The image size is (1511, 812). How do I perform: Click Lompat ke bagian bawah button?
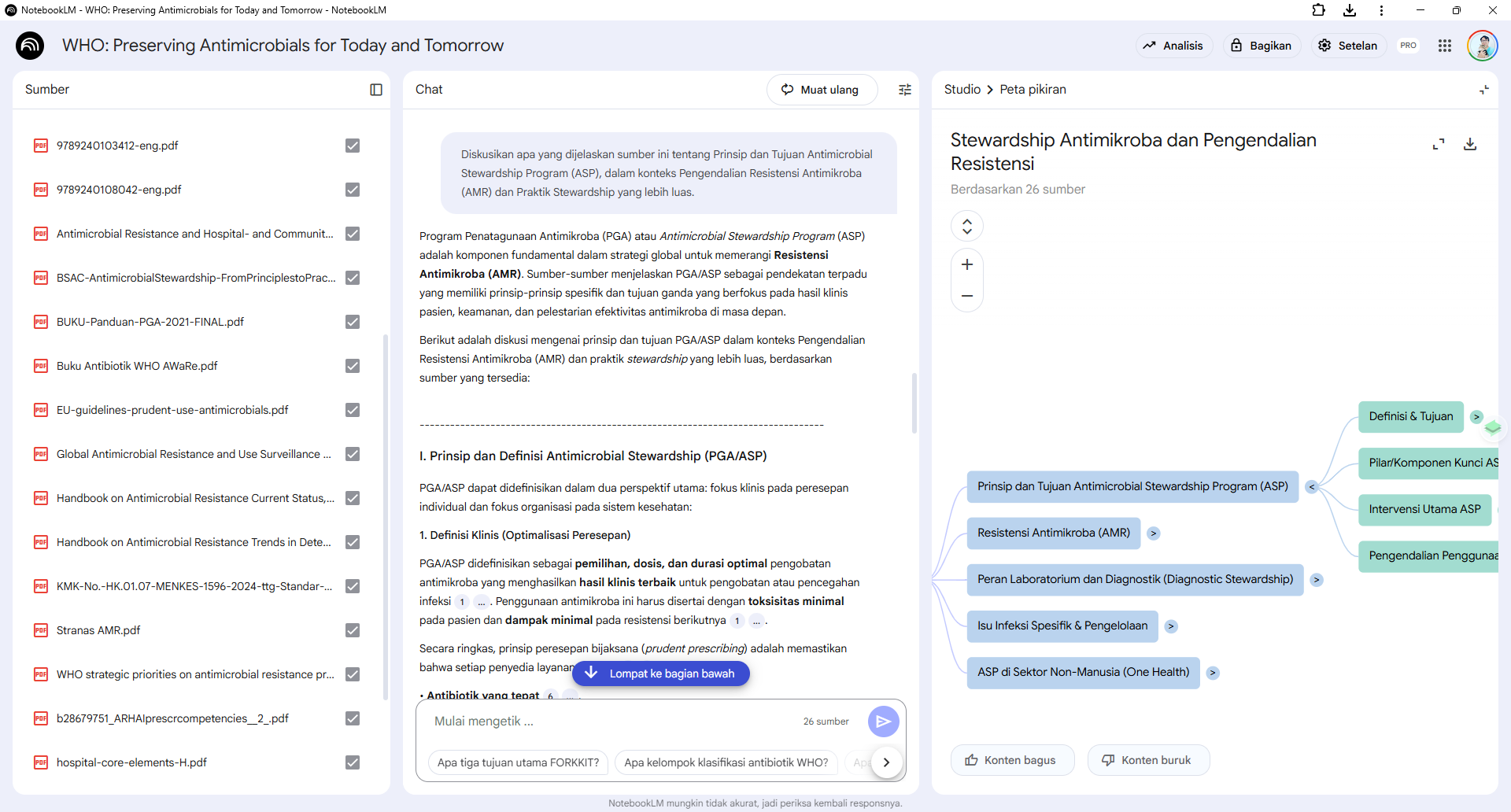pos(660,674)
